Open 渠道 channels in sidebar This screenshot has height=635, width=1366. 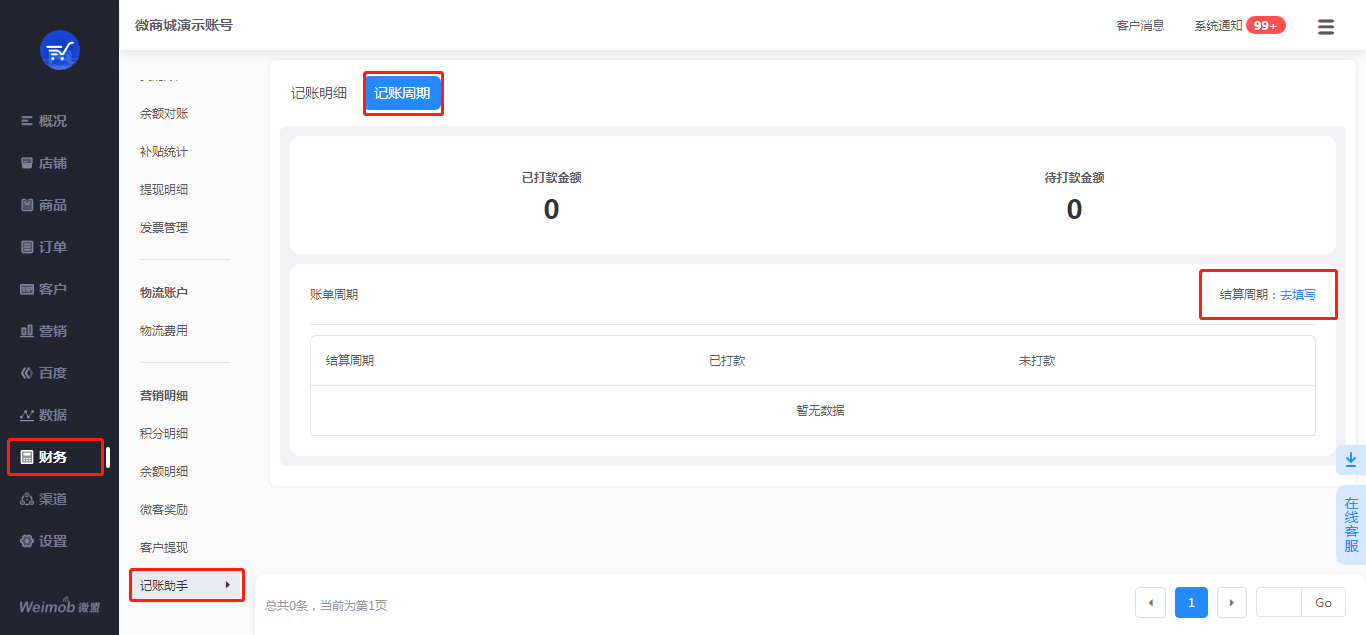(x=44, y=499)
